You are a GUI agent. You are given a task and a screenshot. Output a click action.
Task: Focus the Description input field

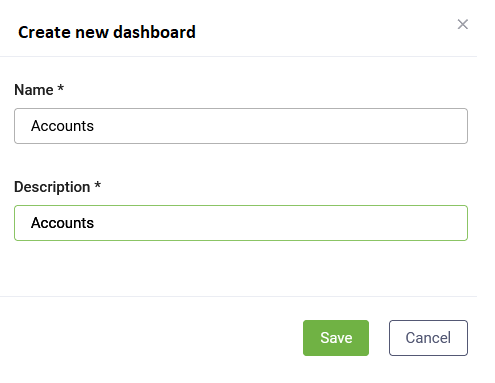[x=241, y=223]
